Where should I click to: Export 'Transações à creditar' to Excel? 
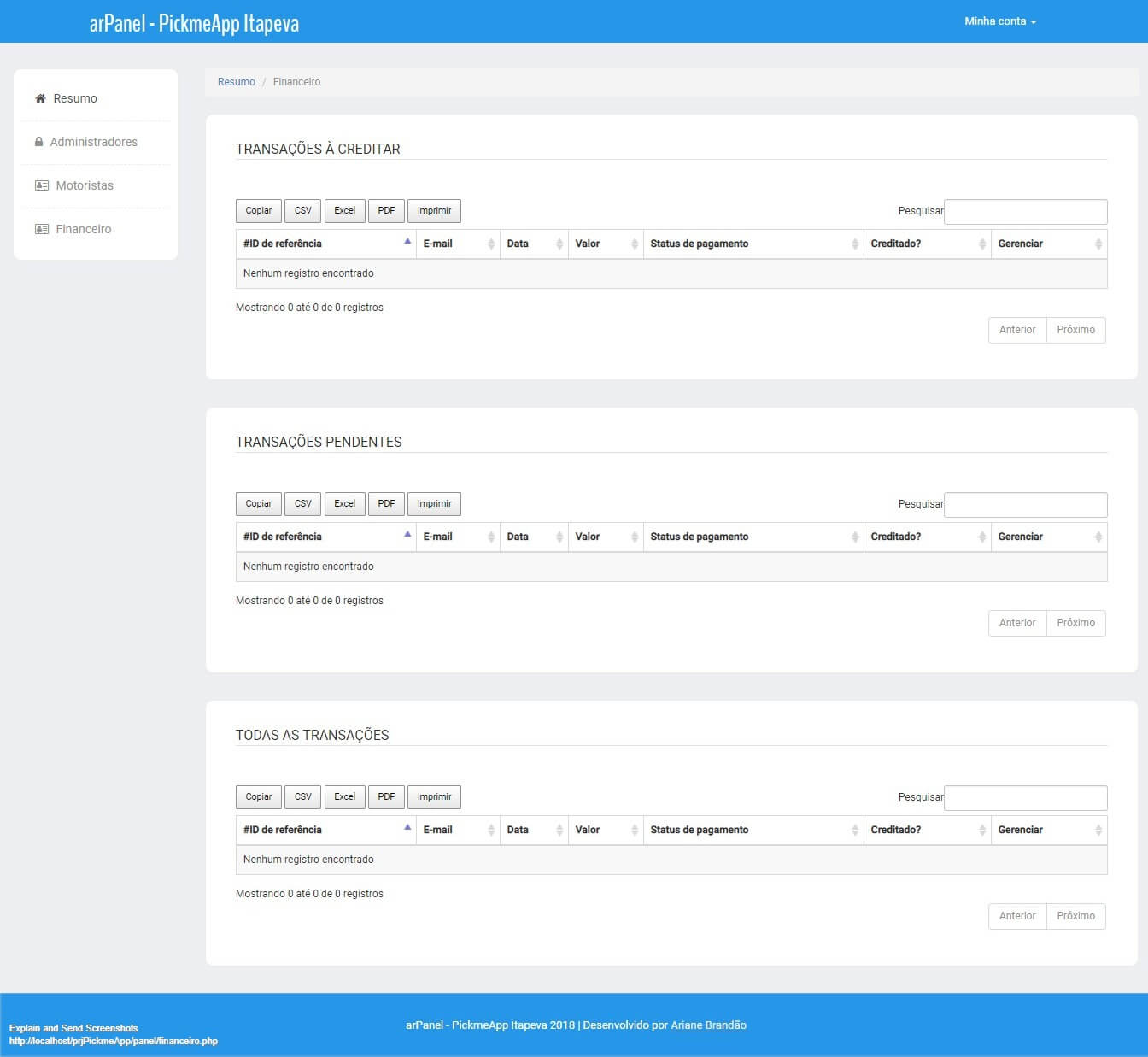pyautogui.click(x=345, y=211)
